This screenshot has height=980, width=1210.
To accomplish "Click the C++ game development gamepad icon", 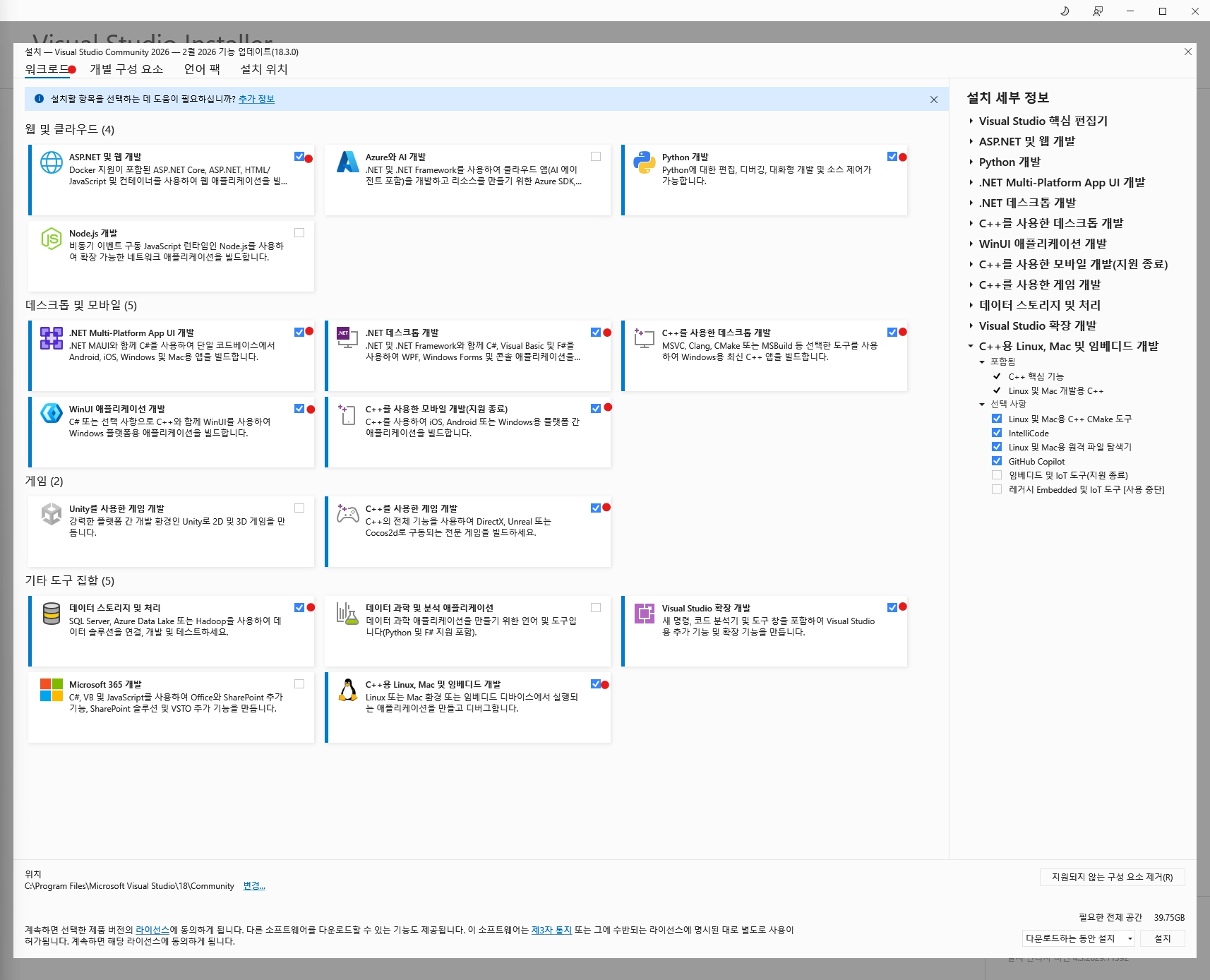I will click(347, 514).
